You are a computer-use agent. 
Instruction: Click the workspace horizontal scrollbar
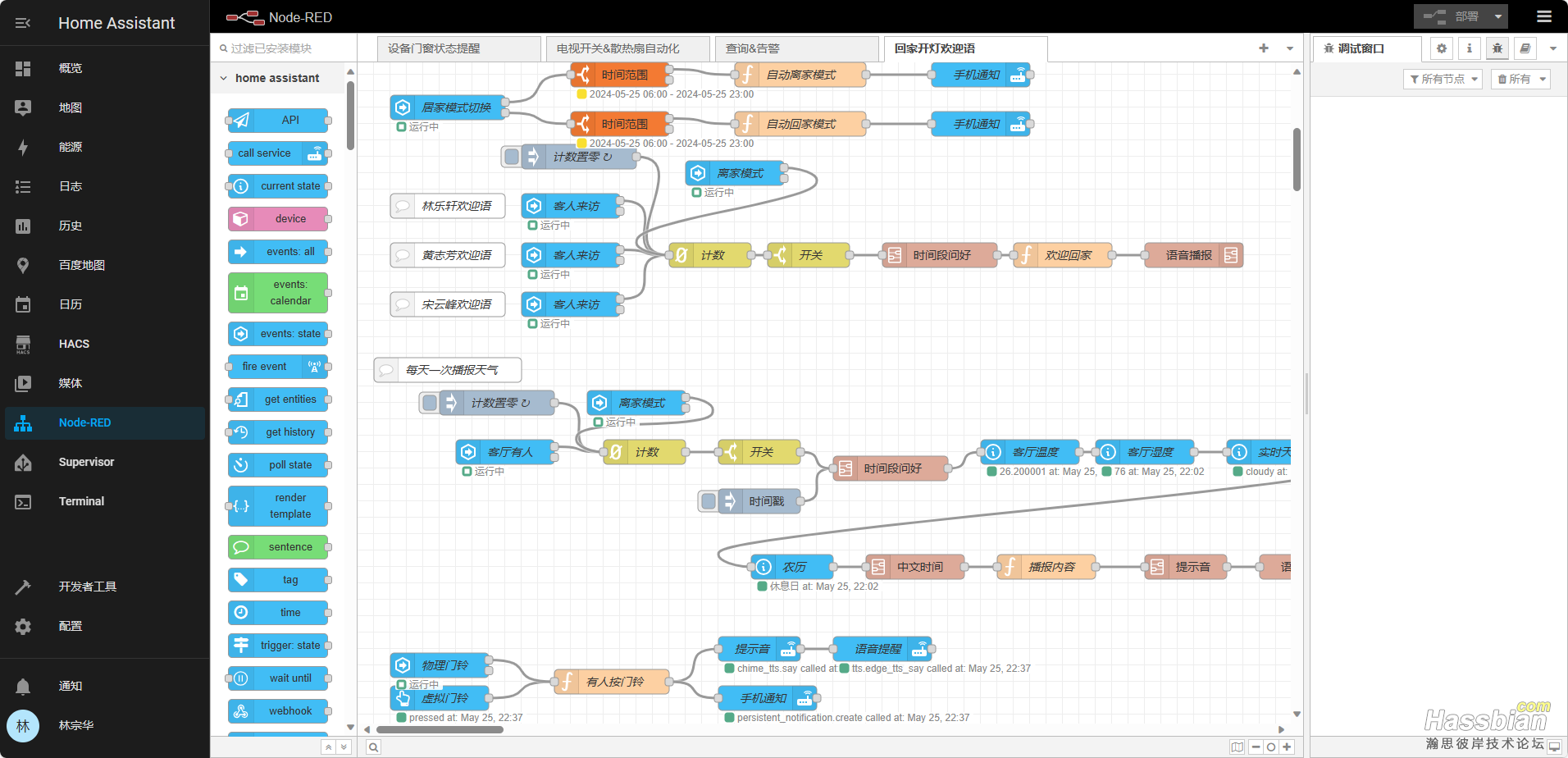tap(440, 729)
